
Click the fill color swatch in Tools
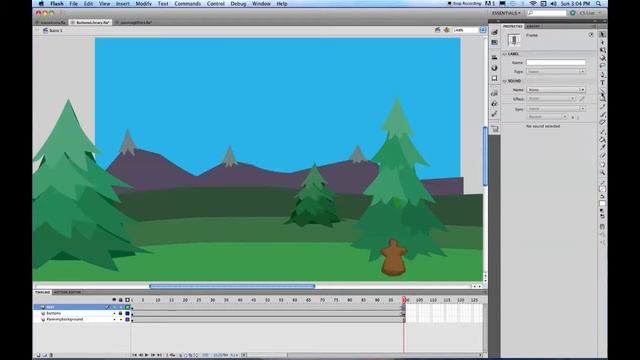pyautogui.click(x=602, y=203)
